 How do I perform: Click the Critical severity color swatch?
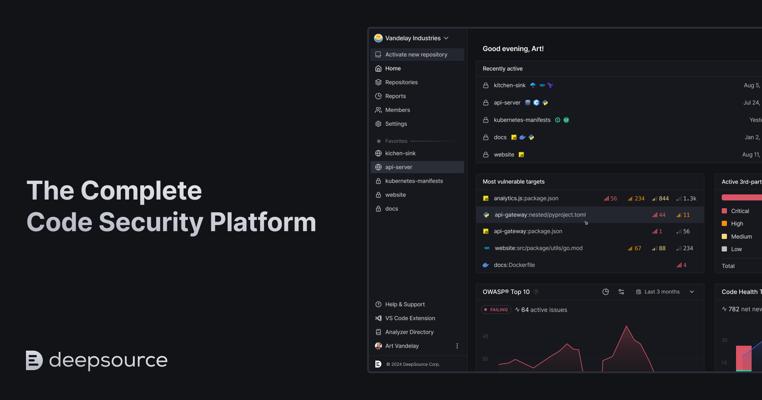[x=725, y=211]
